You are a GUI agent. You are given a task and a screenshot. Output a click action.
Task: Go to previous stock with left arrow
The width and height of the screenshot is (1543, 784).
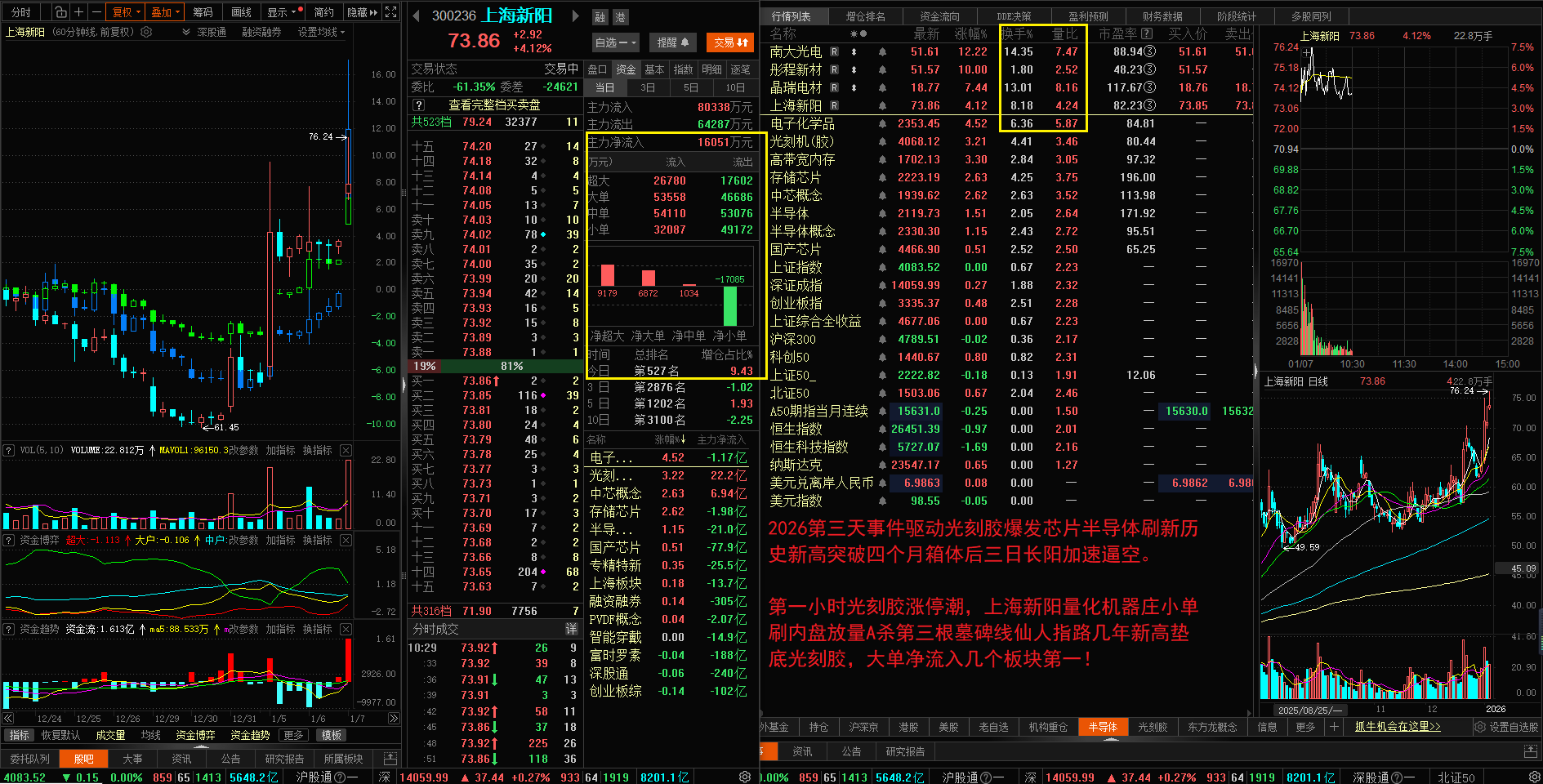click(x=416, y=16)
